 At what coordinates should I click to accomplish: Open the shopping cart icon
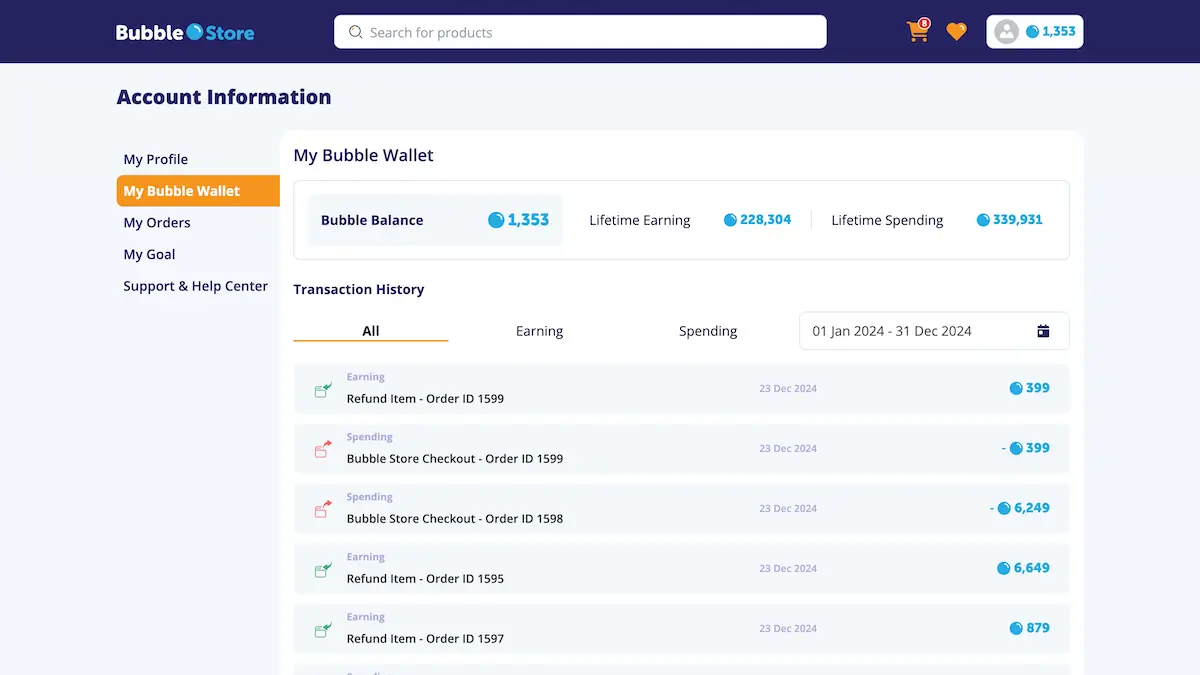pyautogui.click(x=917, y=32)
